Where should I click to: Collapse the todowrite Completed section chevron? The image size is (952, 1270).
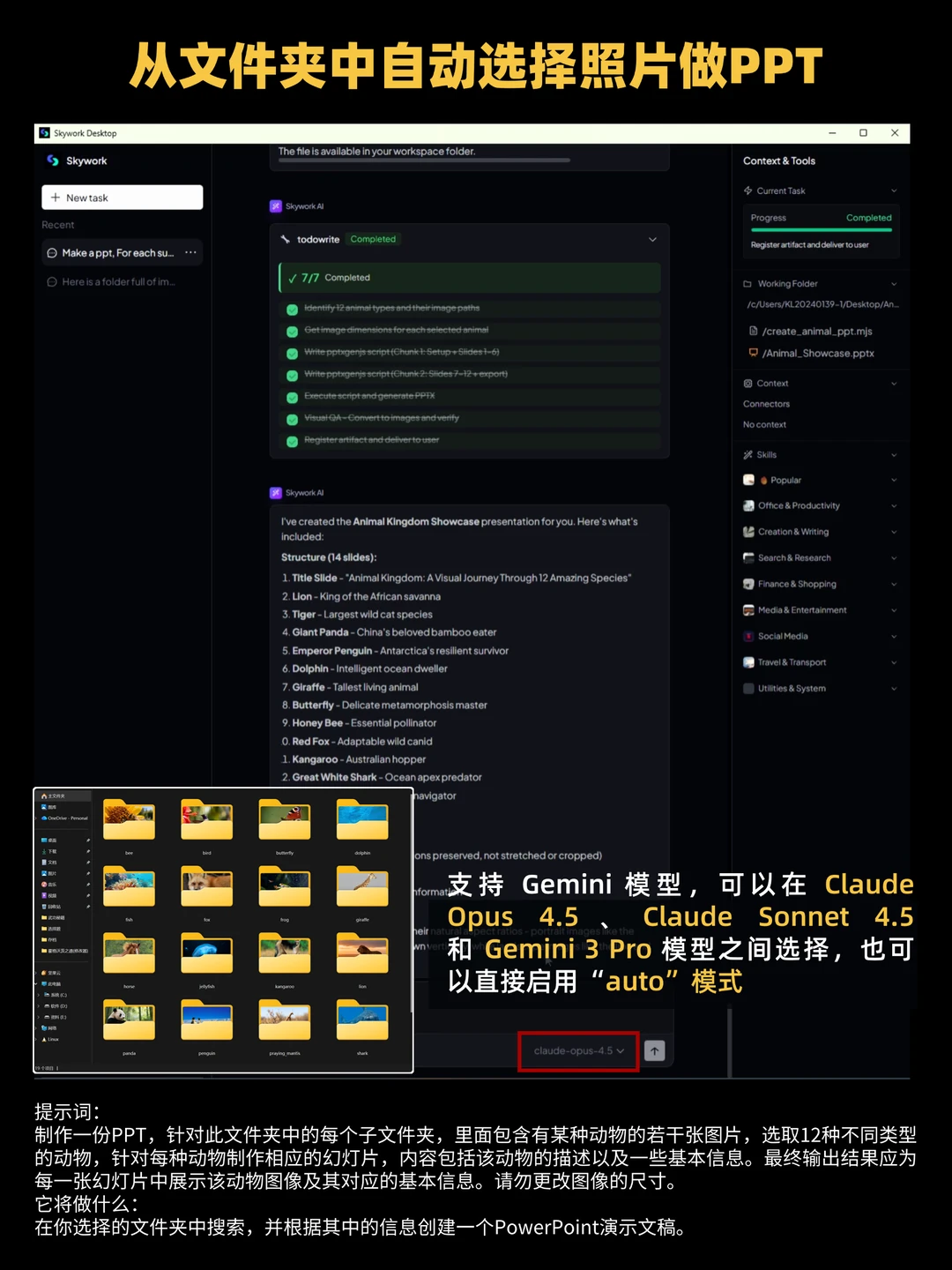tap(652, 239)
